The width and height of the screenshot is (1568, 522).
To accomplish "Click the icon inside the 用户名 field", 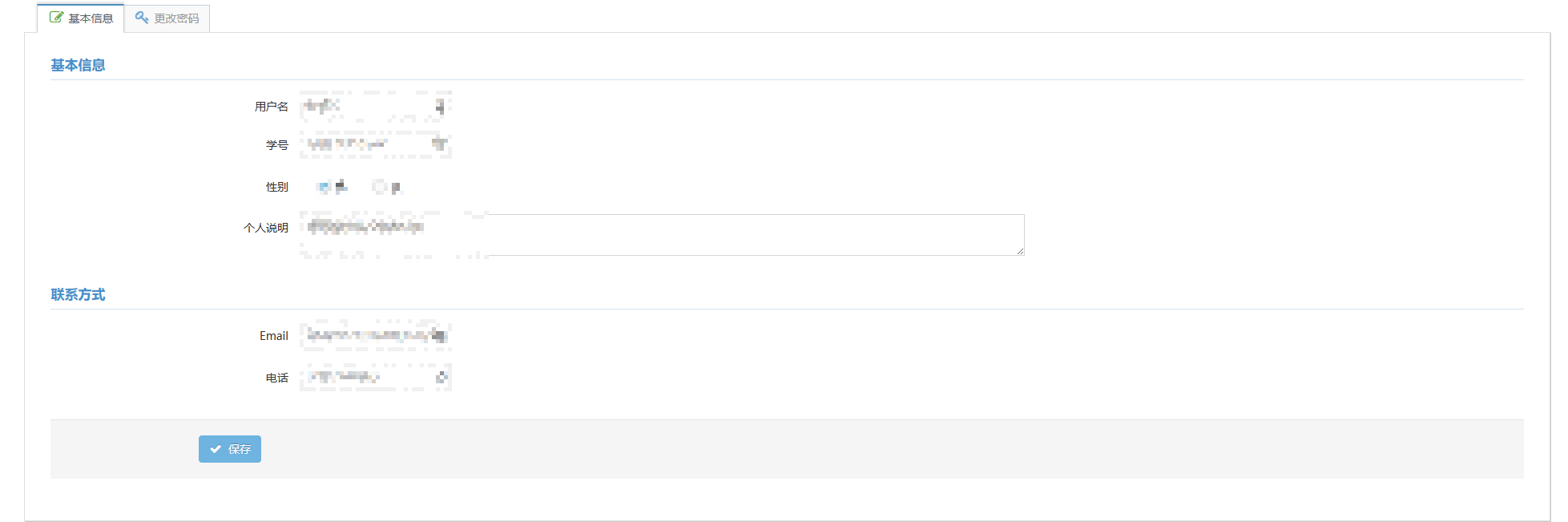I will pos(440,106).
